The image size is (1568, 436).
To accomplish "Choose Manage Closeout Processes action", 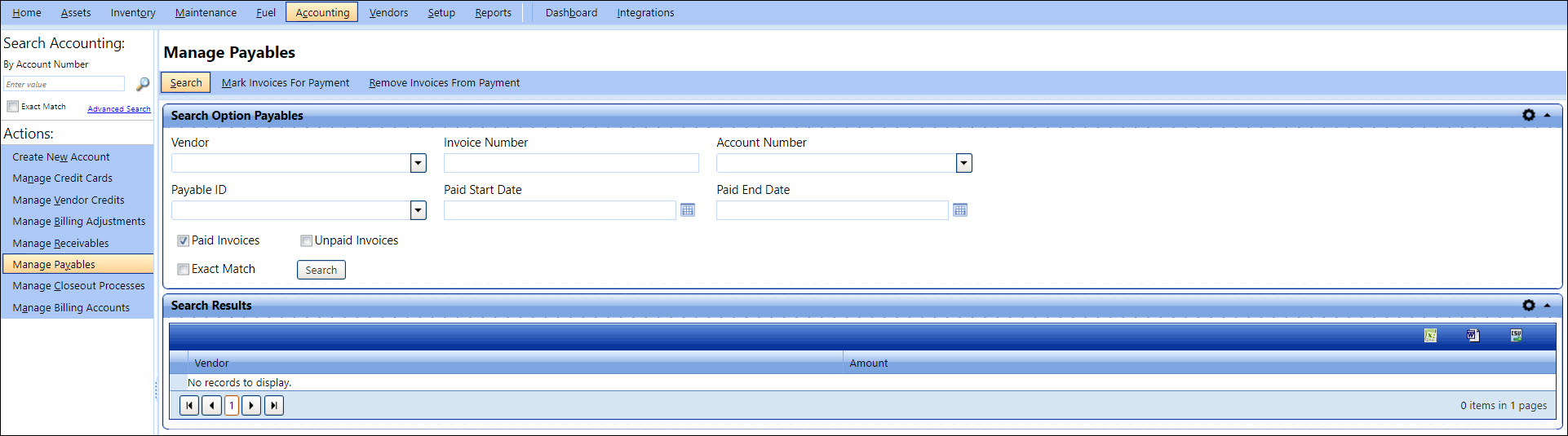I will click(x=78, y=286).
